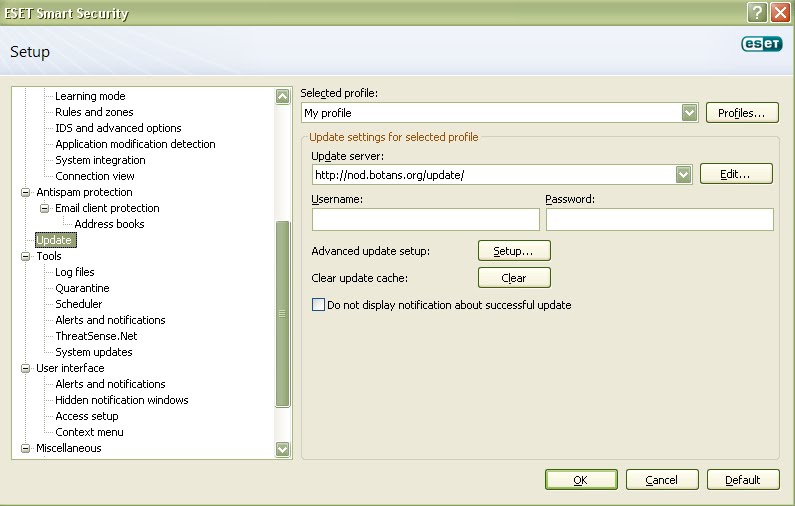Viewport: 795px width, 506px height.
Task: Click the http://nod.botans.org/update/ server text
Action: point(389,175)
